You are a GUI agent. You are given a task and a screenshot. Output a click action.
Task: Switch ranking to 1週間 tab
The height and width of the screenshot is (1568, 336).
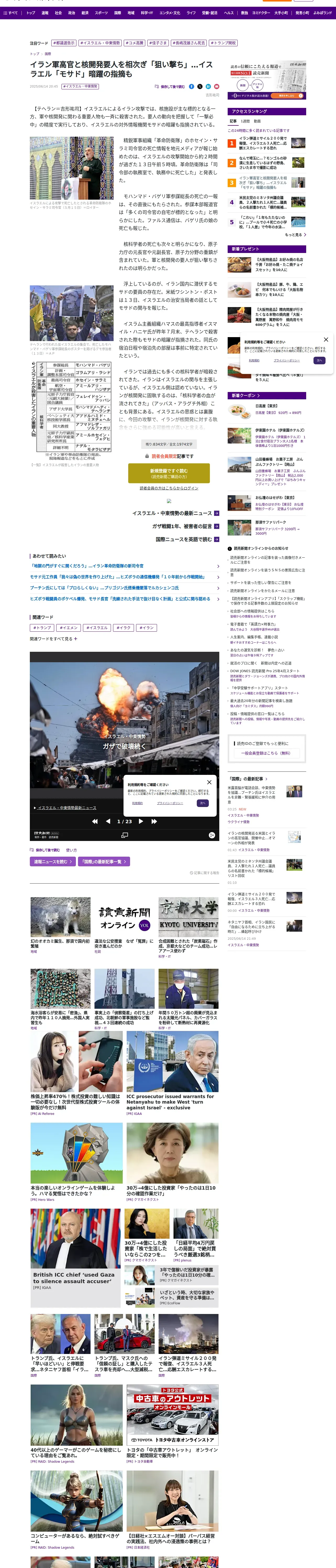[x=245, y=121]
